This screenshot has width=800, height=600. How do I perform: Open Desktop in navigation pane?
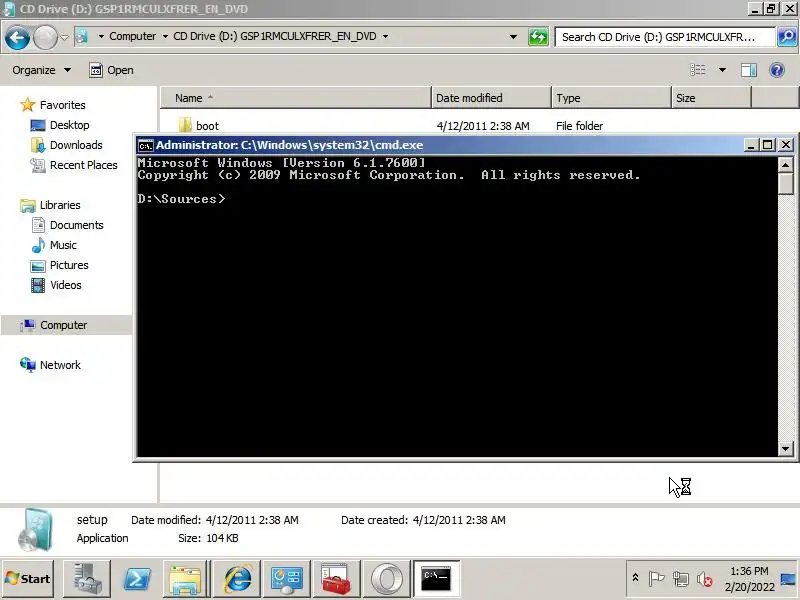click(69, 125)
